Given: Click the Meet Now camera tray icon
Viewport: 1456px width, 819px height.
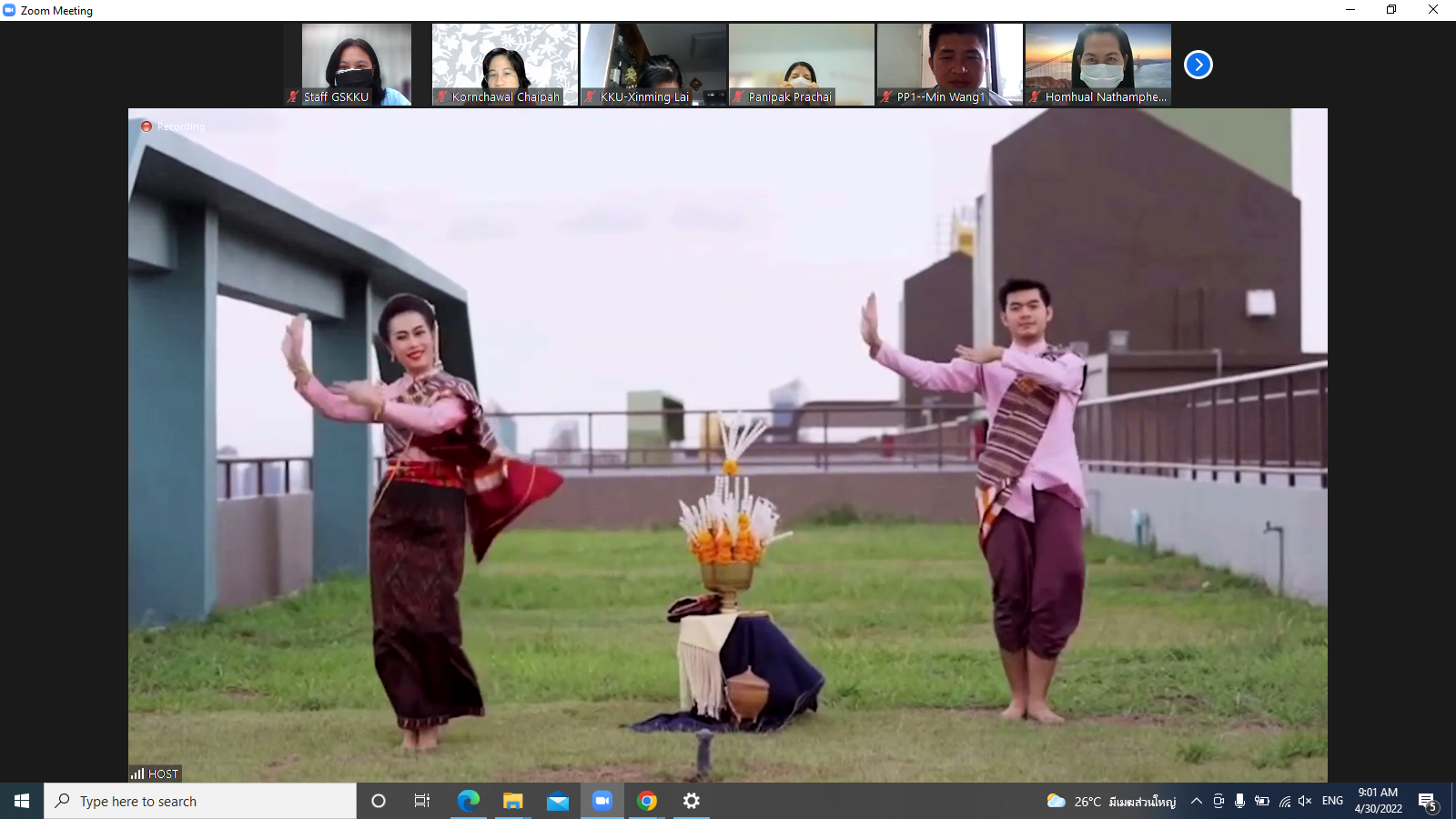Looking at the screenshot, I should (x=1218, y=801).
